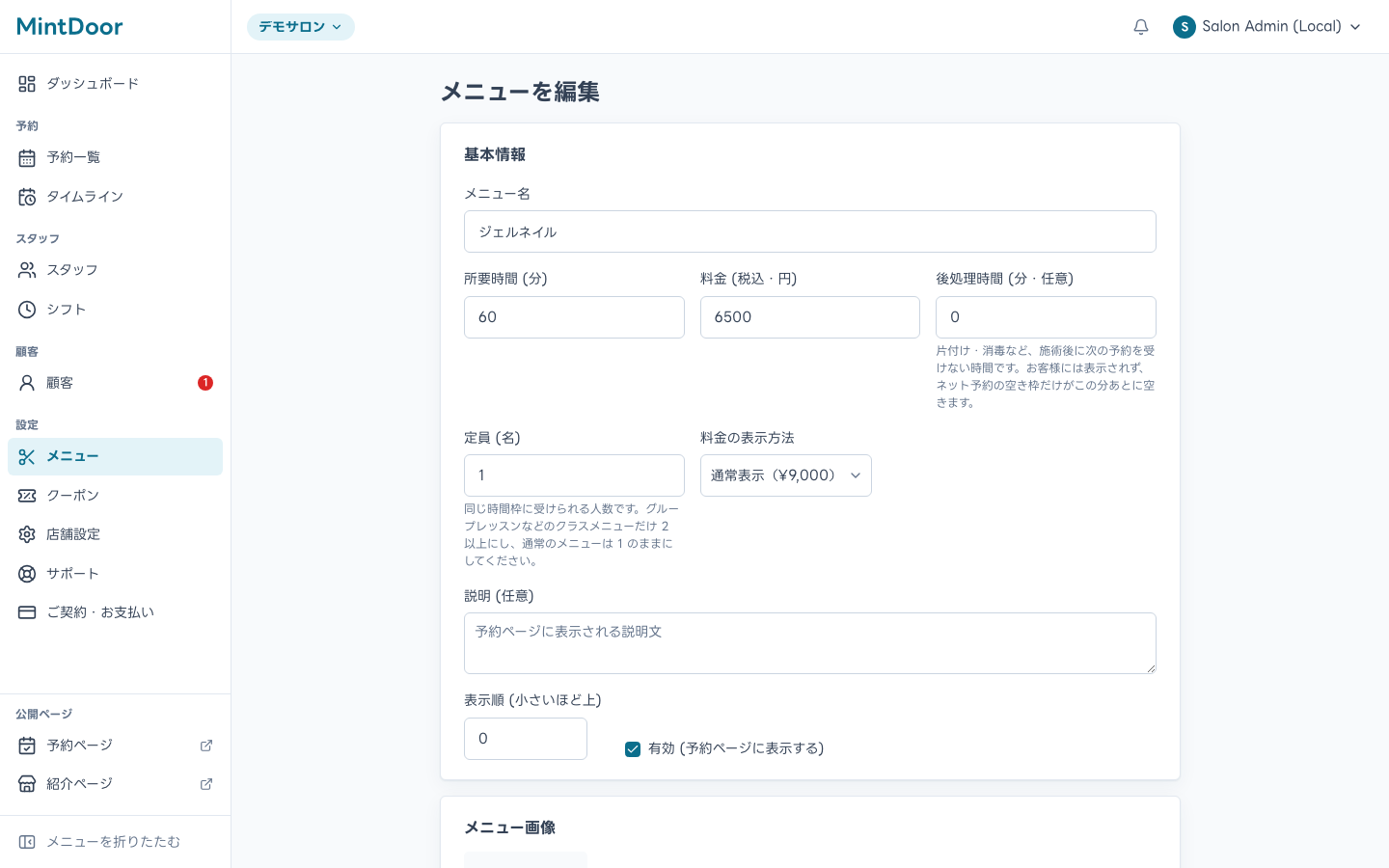1389x868 pixels.
Task: Click the メニューを編集 heading
Action: click(521, 92)
